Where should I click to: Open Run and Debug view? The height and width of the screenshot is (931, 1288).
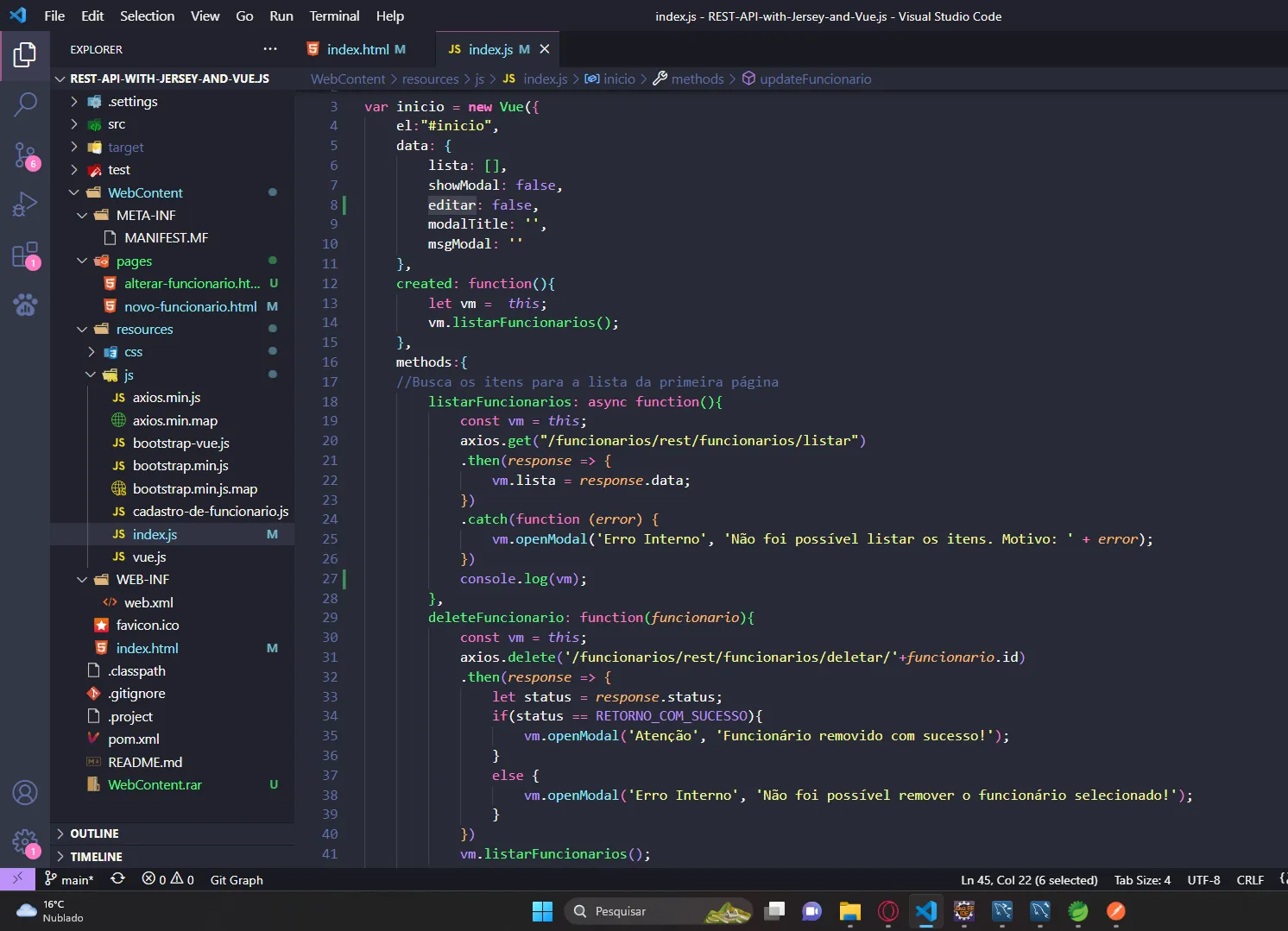(x=25, y=204)
